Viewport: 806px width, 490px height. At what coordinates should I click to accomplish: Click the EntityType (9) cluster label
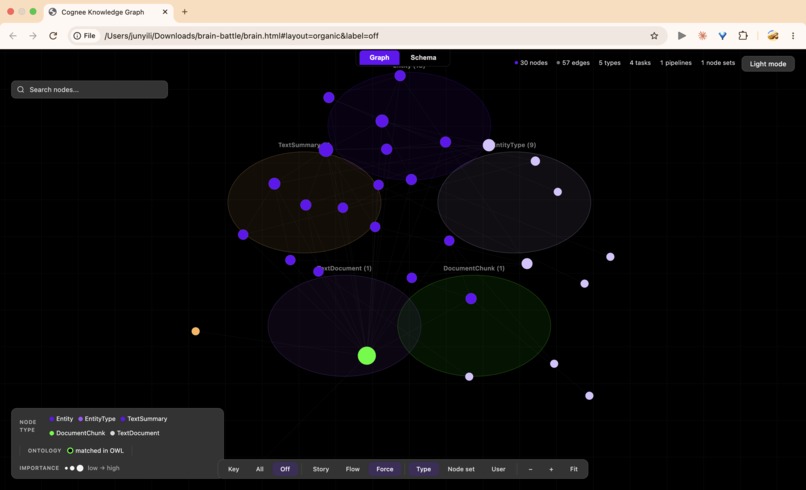coord(515,145)
